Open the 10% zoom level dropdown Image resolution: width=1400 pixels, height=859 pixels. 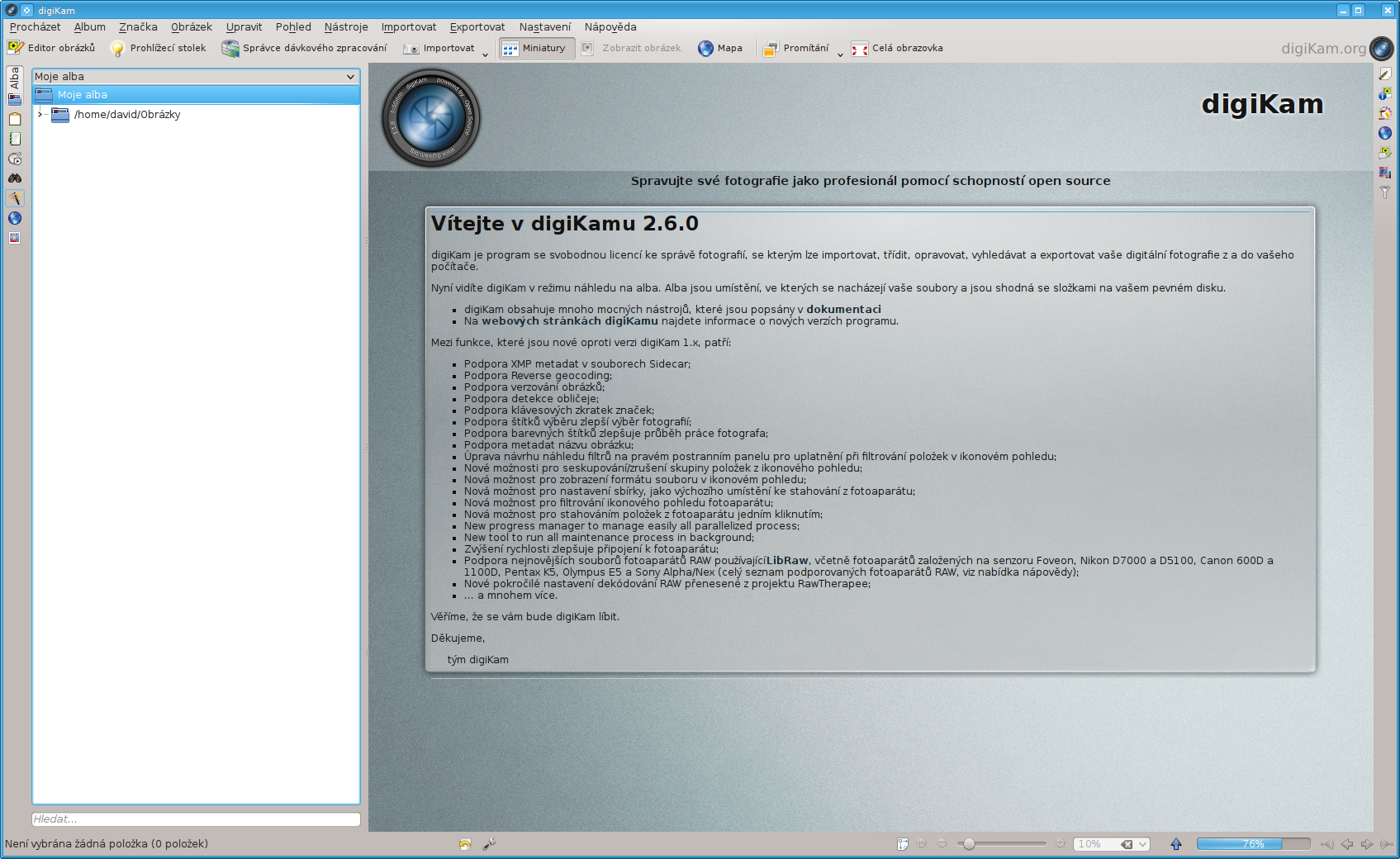click(1143, 844)
